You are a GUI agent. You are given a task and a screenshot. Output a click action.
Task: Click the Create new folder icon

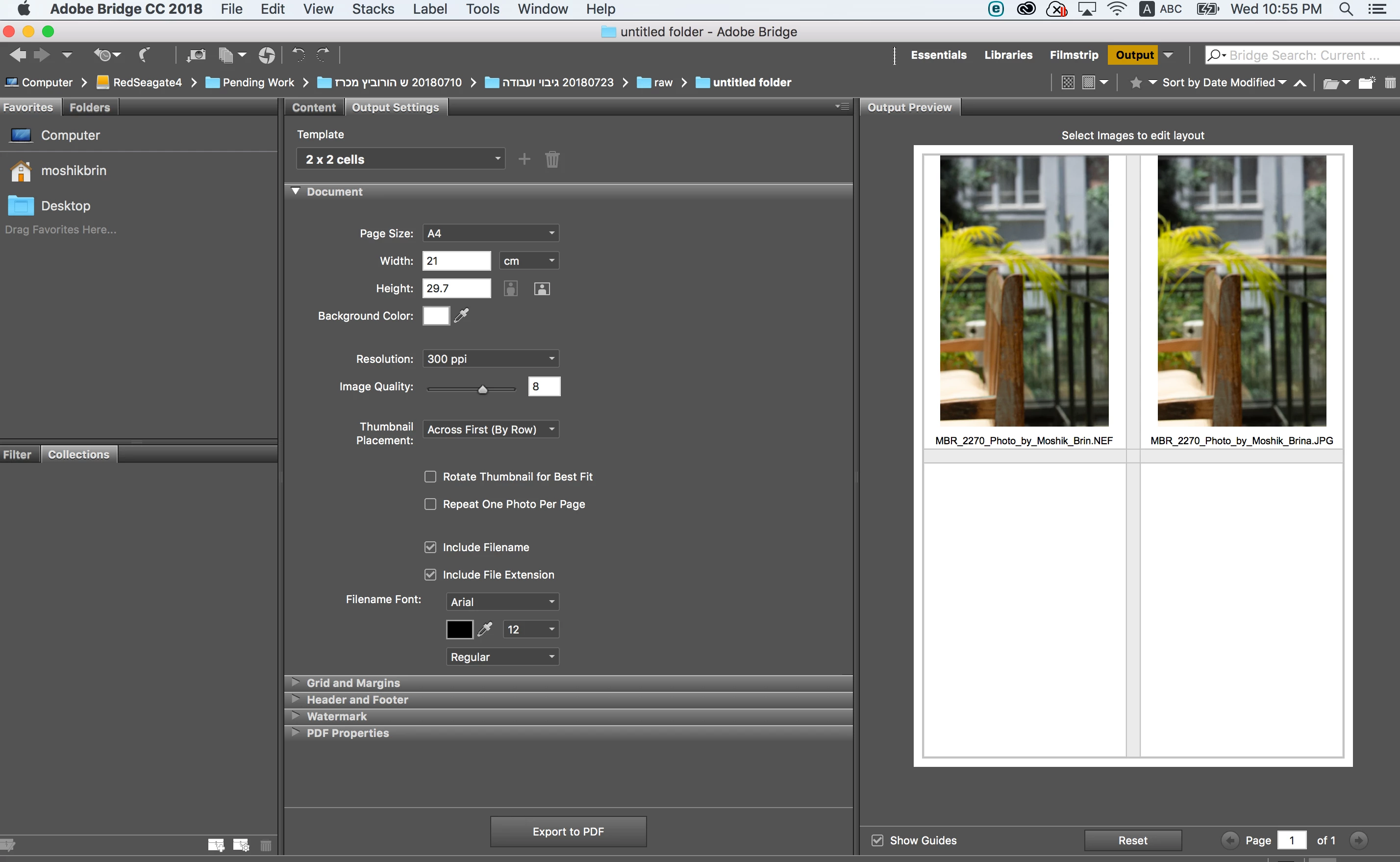click(1366, 83)
